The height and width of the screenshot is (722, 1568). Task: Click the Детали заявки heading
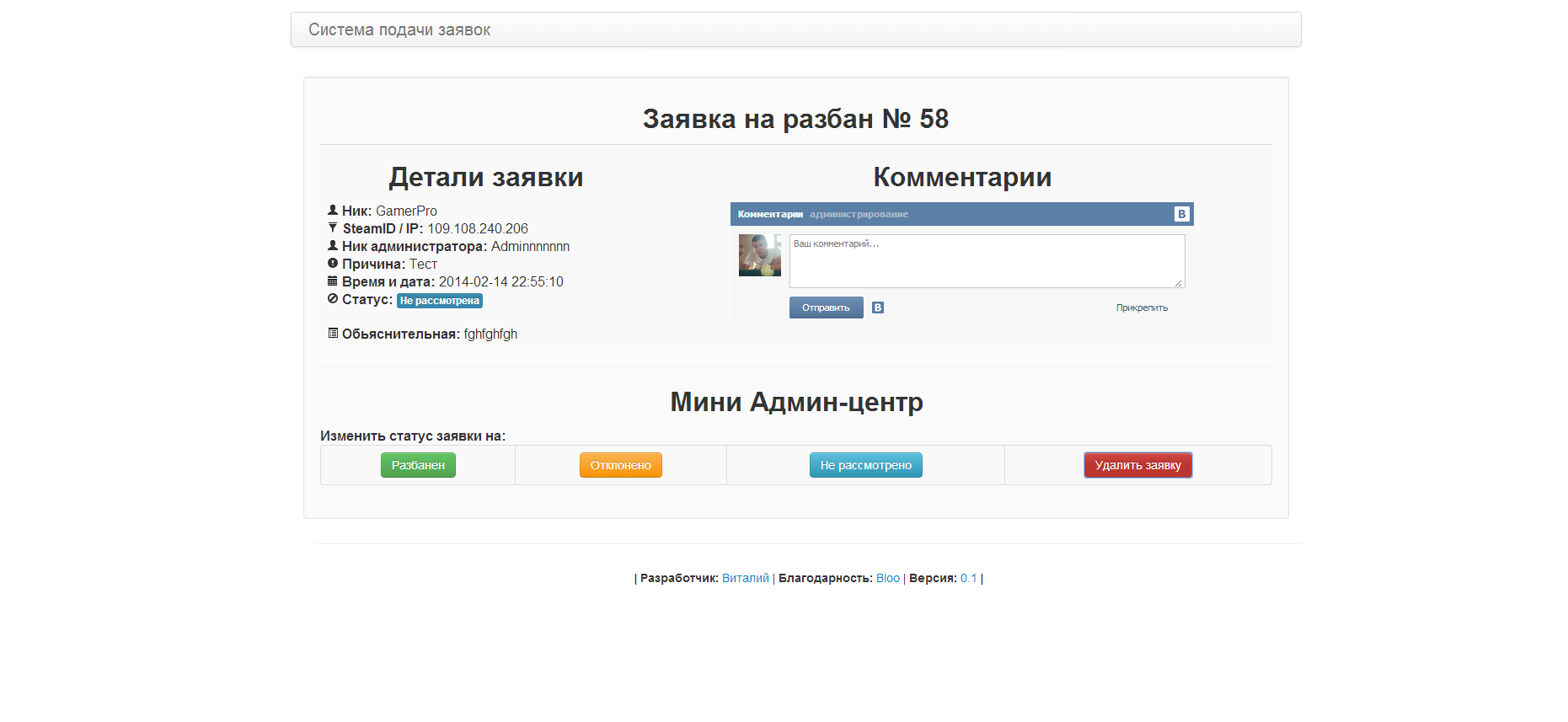click(x=486, y=177)
